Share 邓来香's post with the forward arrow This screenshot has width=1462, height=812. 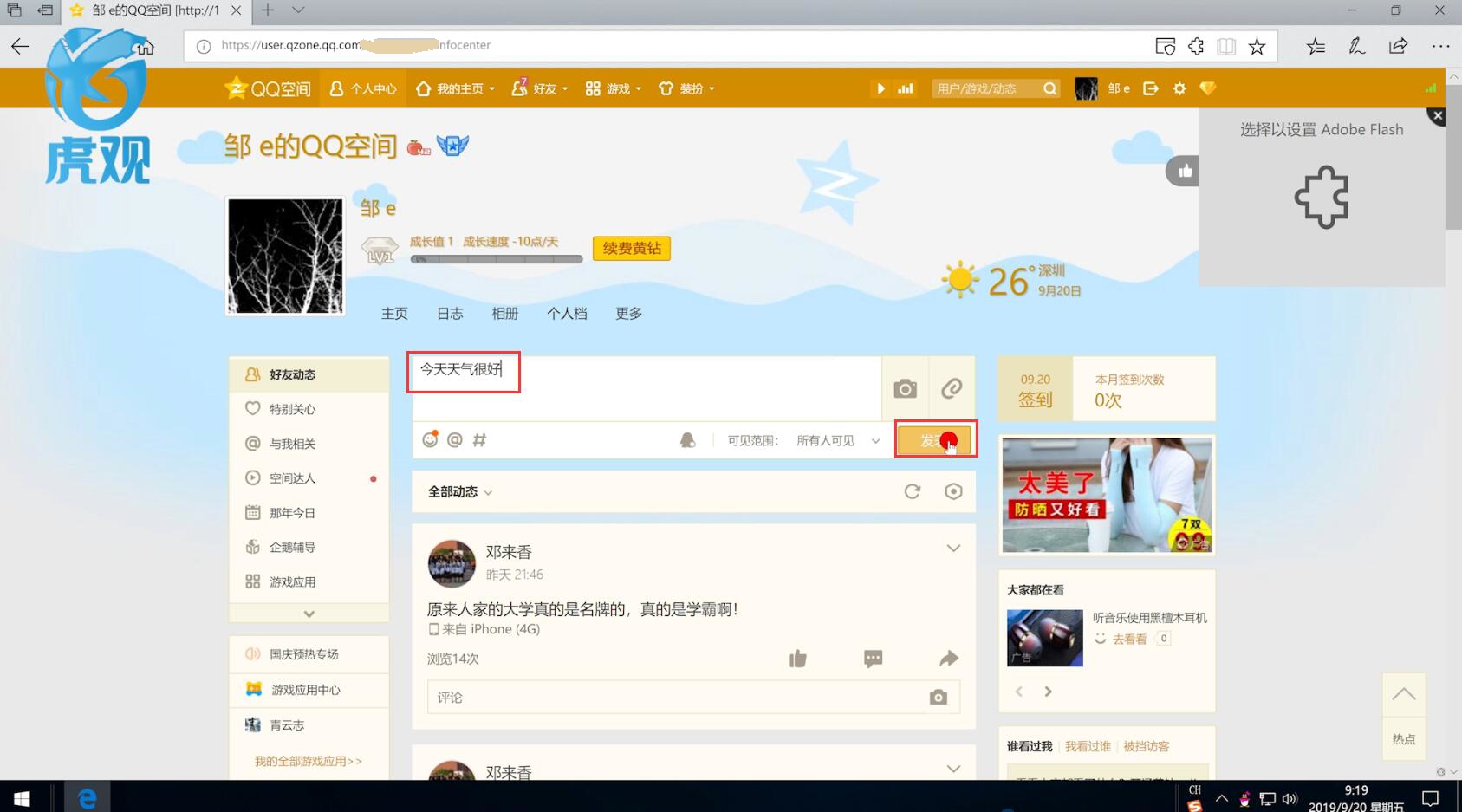click(x=949, y=659)
